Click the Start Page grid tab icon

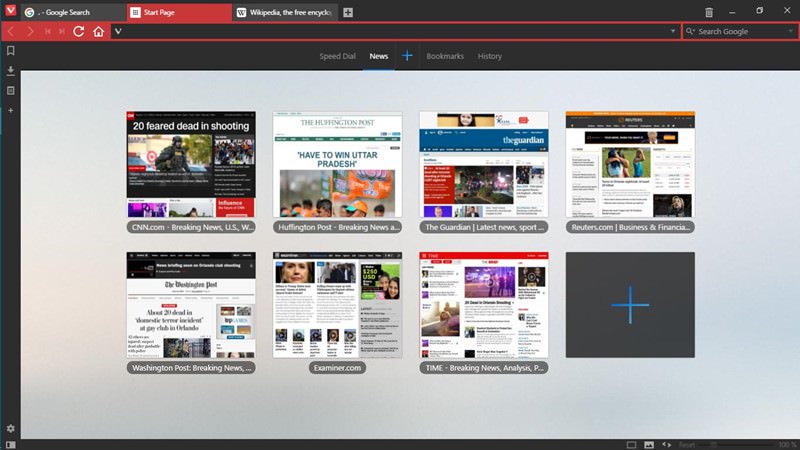[135, 12]
